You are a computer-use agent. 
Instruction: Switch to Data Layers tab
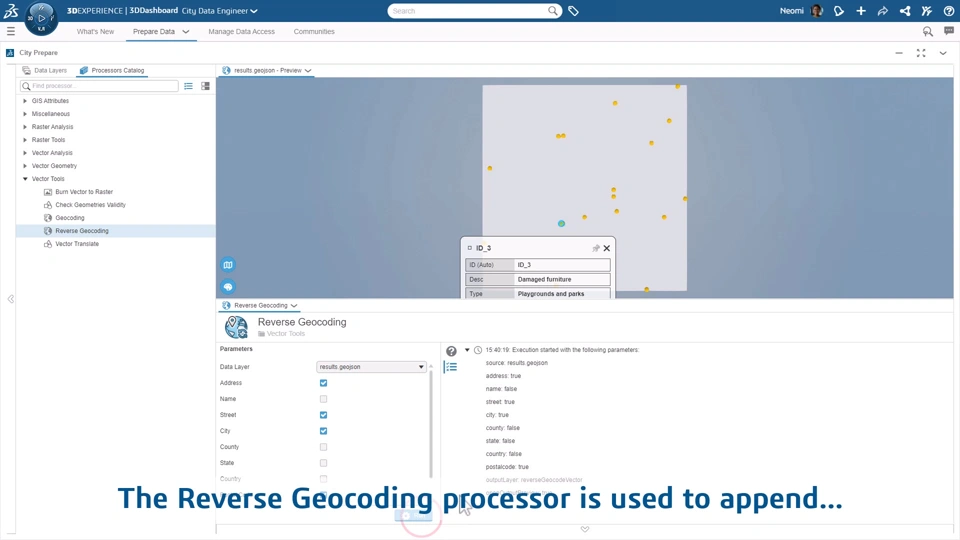(x=44, y=70)
